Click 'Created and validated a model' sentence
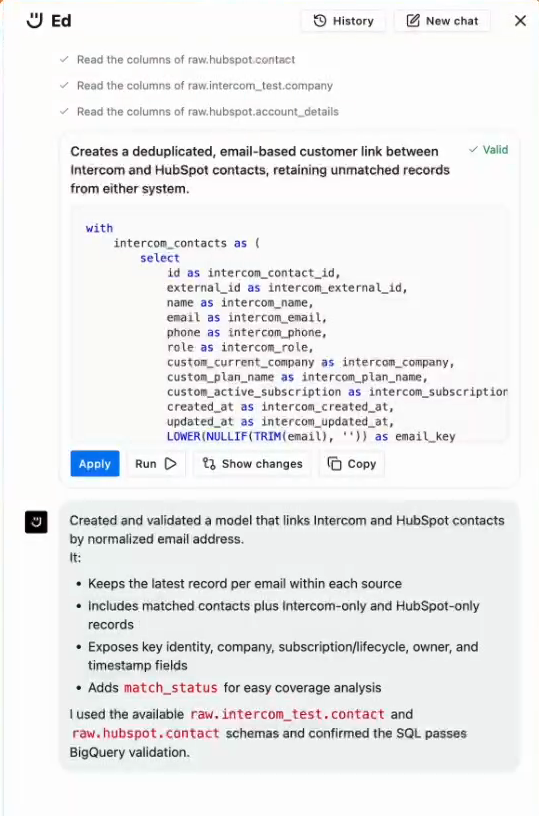 tap(287, 530)
